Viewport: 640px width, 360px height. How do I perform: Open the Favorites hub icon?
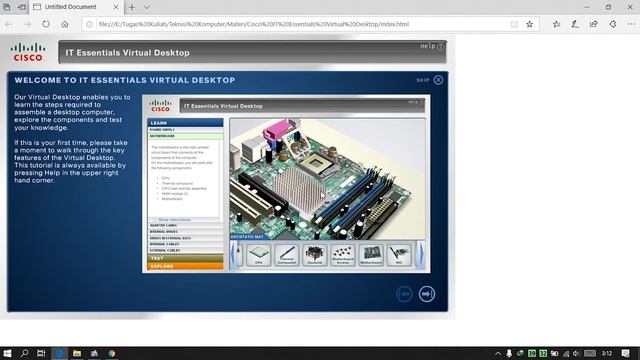[556, 24]
